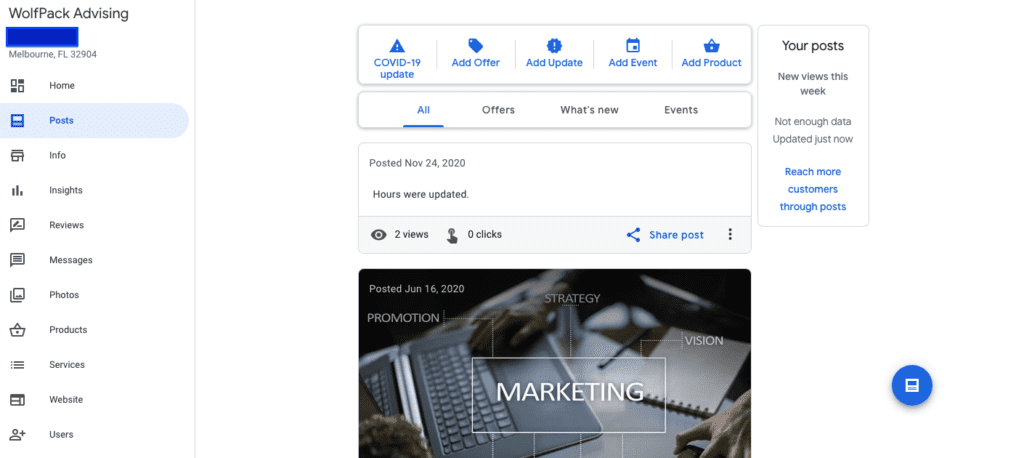The width and height of the screenshot is (1024, 458).
Task: Click the Services list icon
Action: (x=18, y=365)
